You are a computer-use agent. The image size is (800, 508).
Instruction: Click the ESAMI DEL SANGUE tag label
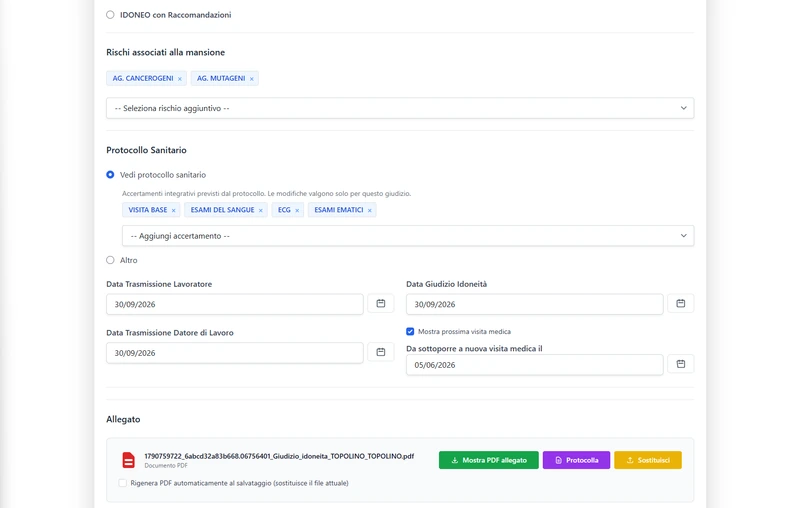point(222,210)
